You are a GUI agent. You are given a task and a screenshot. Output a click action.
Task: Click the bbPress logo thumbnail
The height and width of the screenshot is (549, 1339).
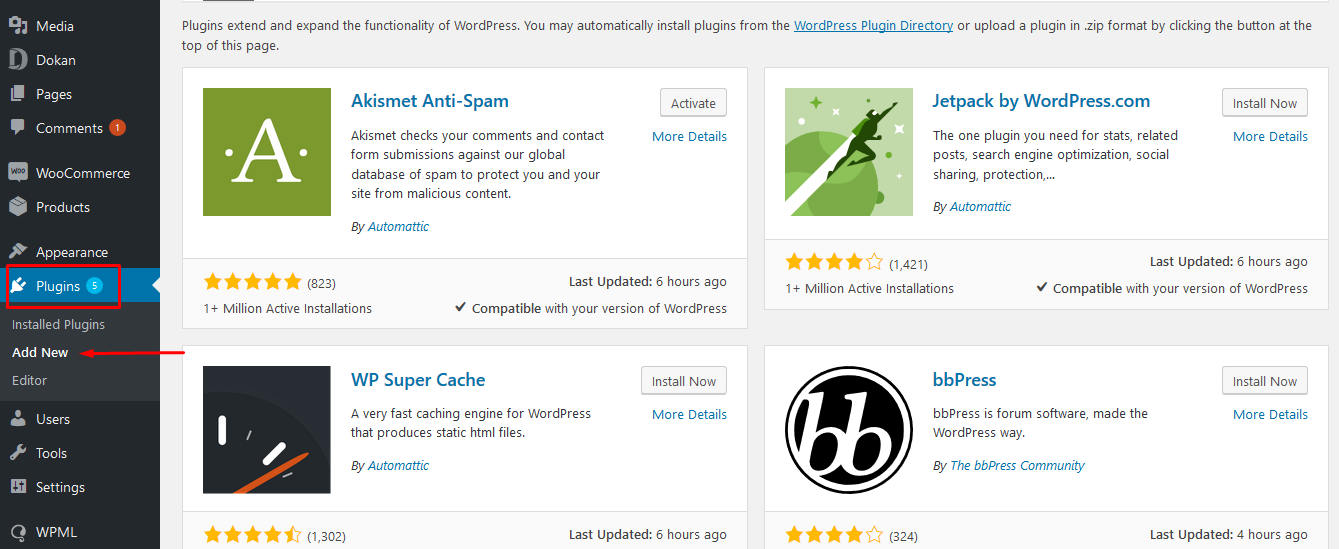849,430
